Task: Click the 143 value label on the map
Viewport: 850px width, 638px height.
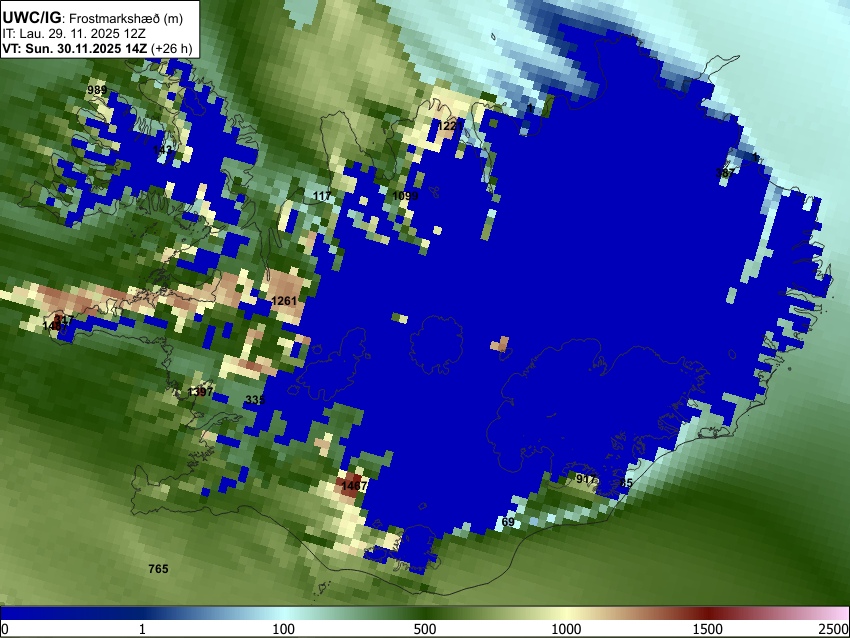Action: tap(163, 150)
